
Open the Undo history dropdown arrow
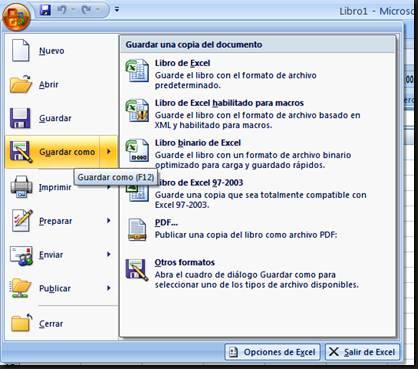(x=73, y=10)
